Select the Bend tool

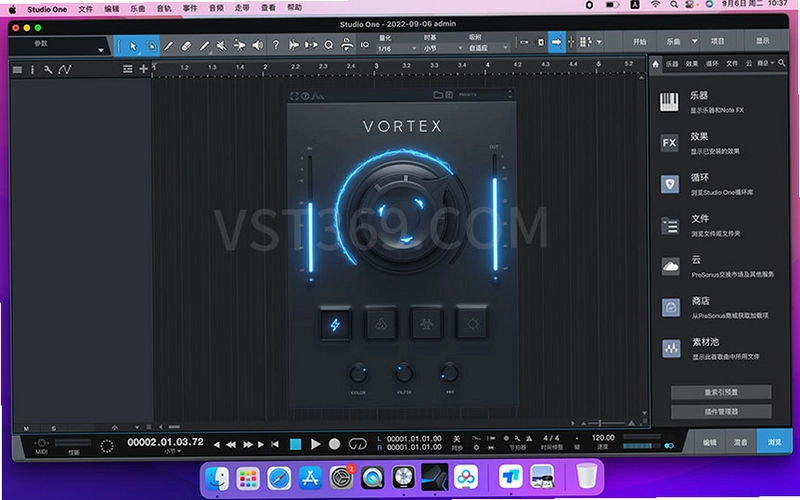coord(239,45)
